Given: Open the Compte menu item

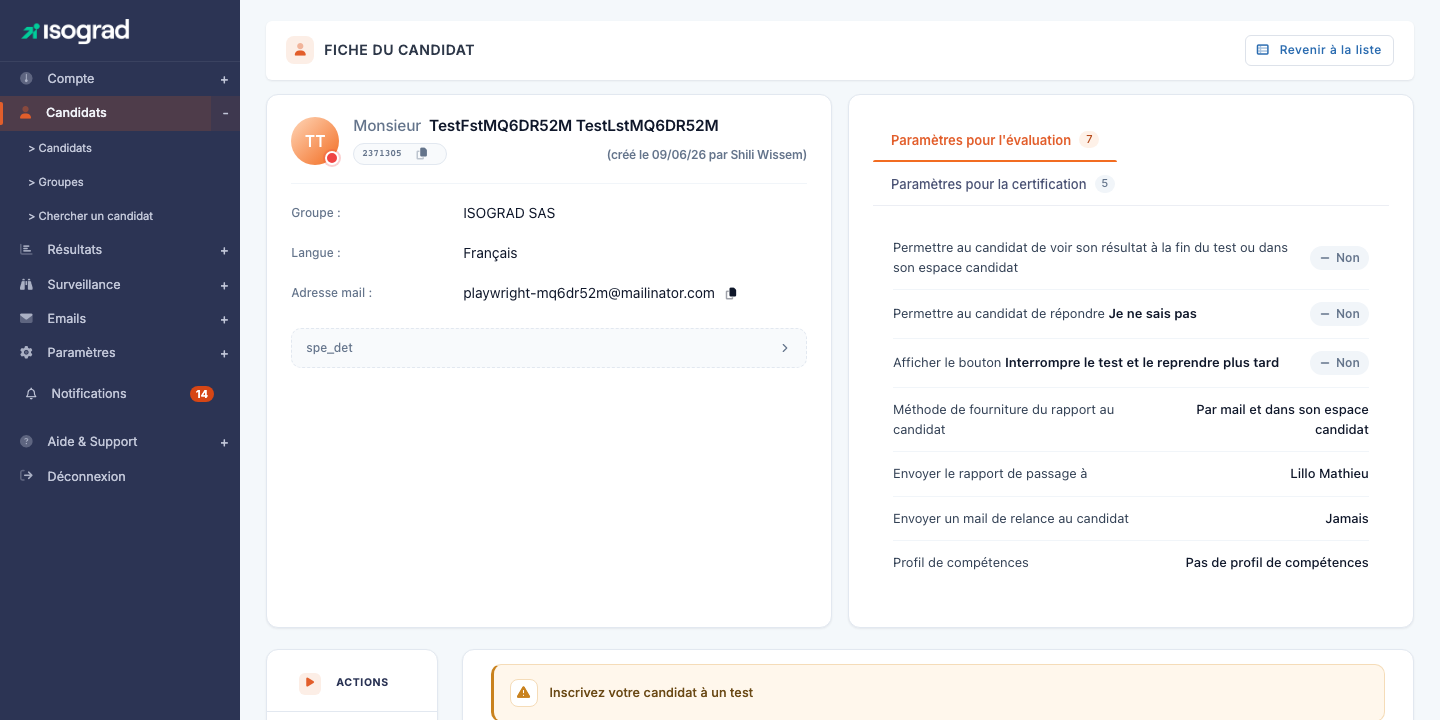Looking at the screenshot, I should tap(120, 78).
